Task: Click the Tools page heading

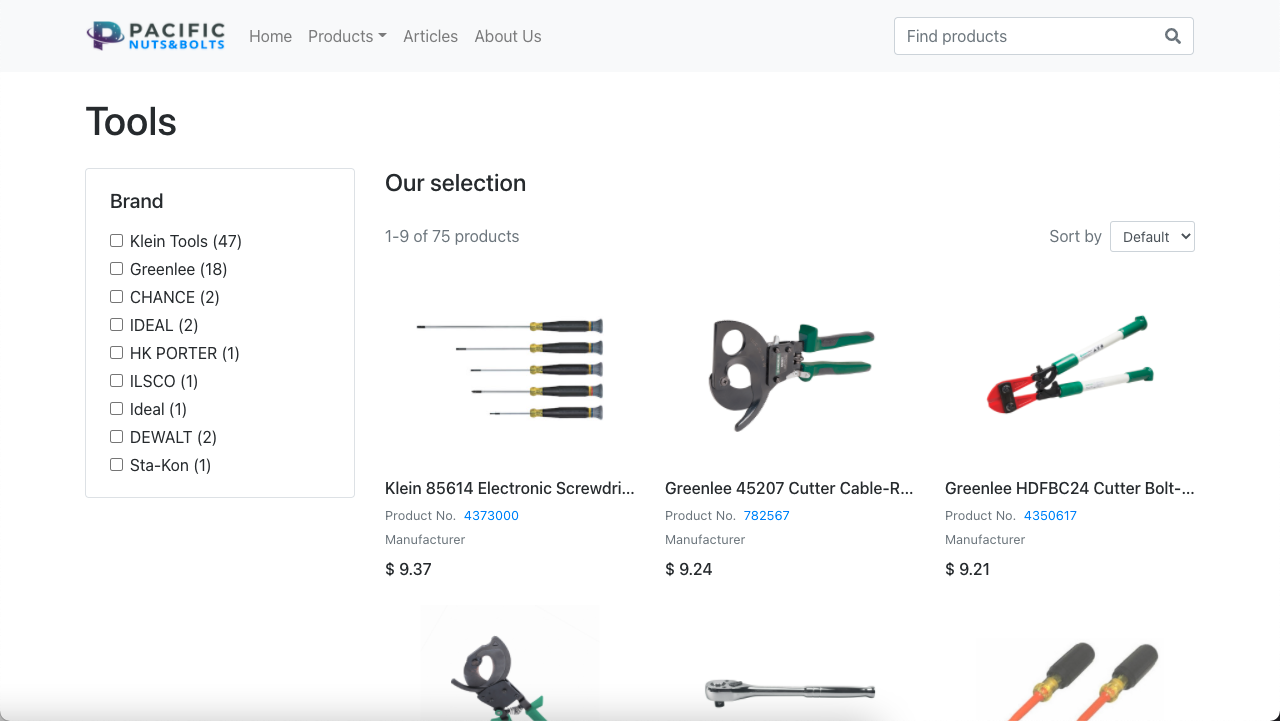Action: coord(131,122)
